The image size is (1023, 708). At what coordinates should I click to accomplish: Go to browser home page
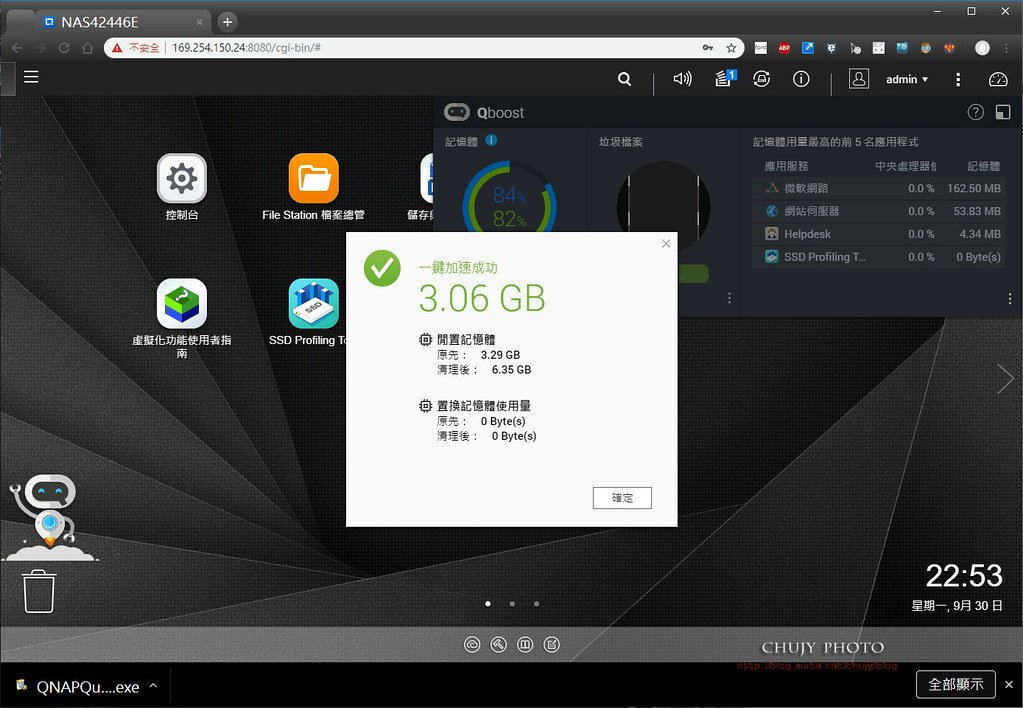pos(87,48)
